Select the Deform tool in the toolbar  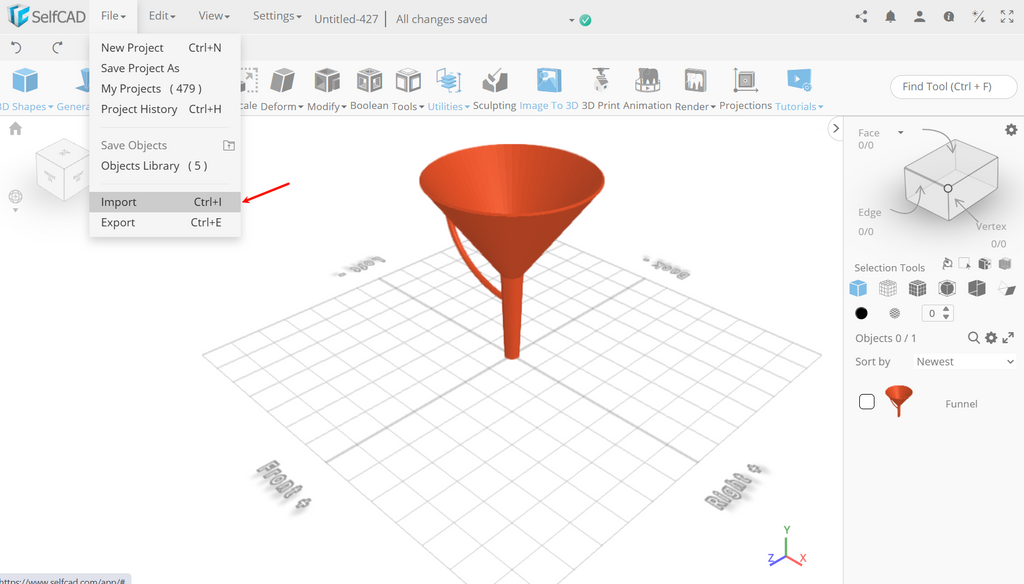282,81
